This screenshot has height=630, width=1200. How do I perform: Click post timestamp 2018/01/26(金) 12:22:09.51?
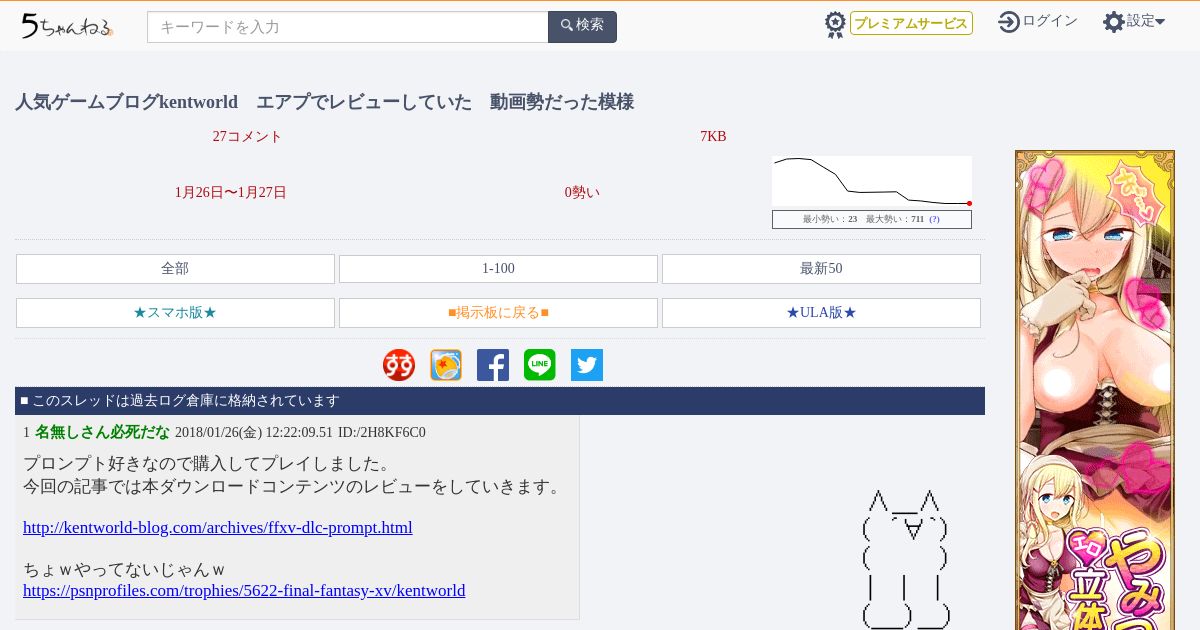(254, 433)
